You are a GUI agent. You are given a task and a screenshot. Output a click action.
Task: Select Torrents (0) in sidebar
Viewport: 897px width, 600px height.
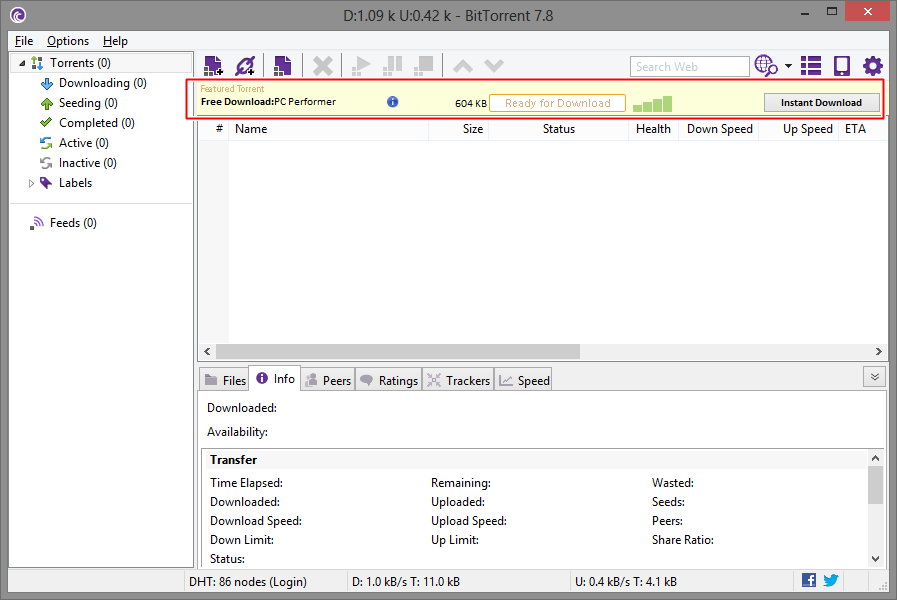pyautogui.click(x=80, y=63)
